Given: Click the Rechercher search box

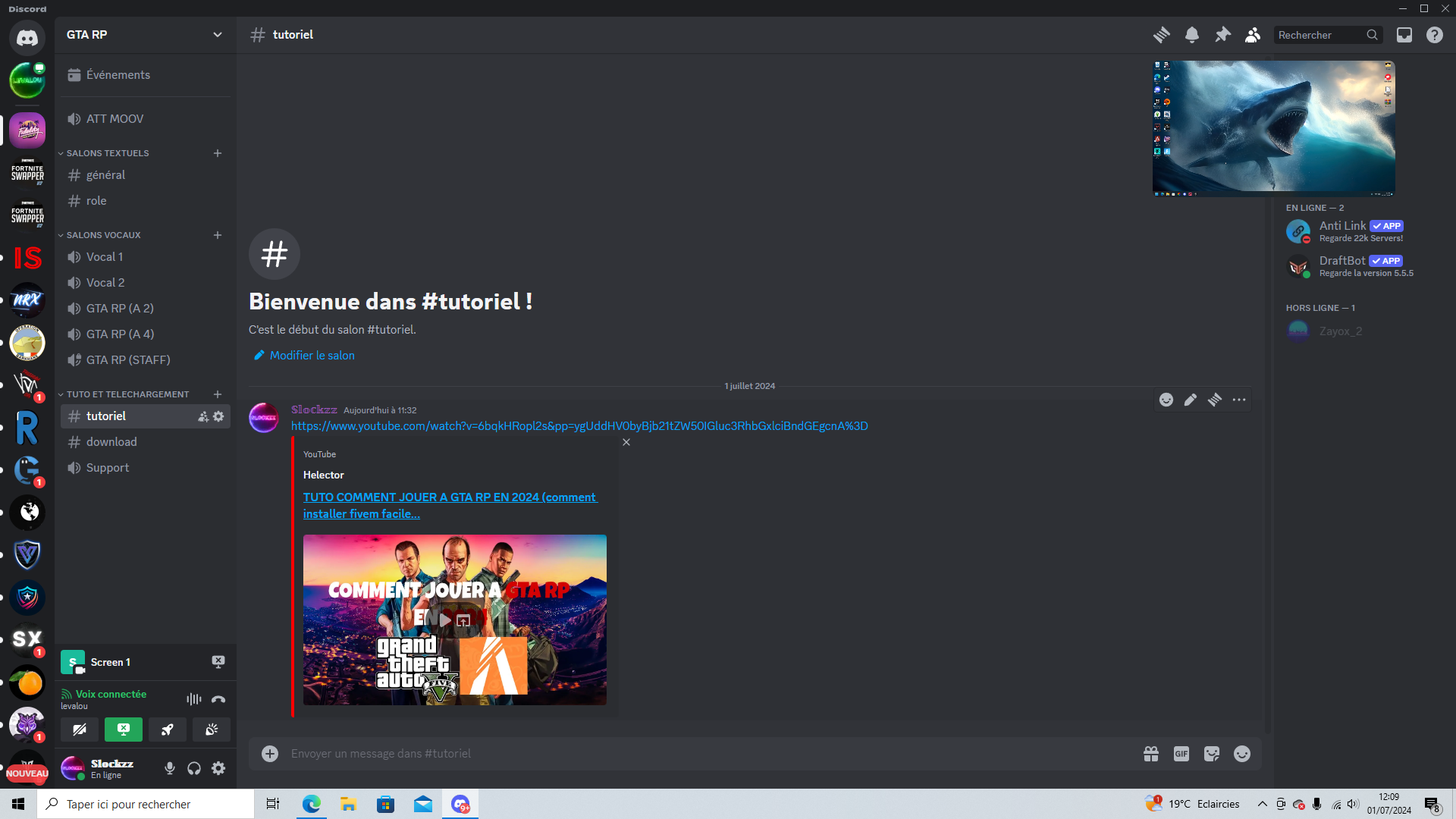Looking at the screenshot, I should (1327, 35).
